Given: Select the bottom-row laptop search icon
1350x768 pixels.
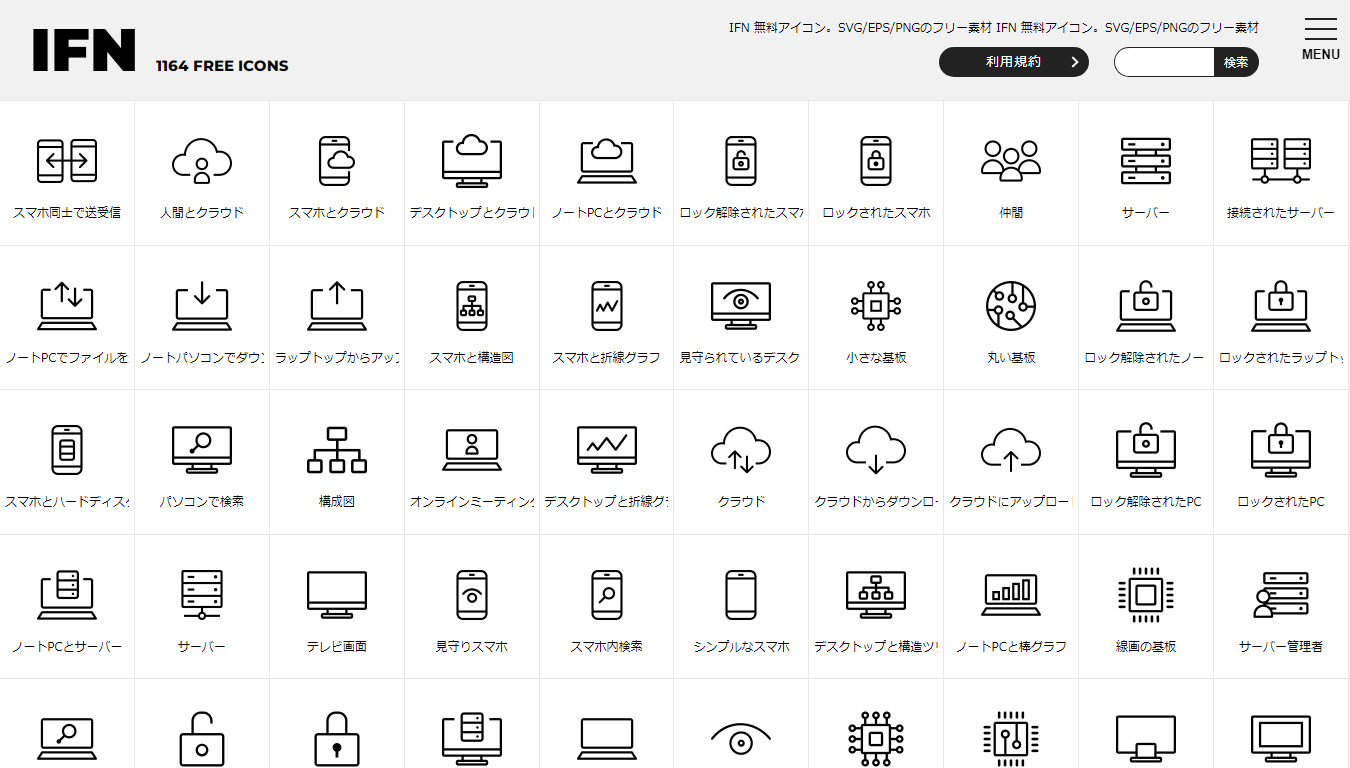Looking at the screenshot, I should pyautogui.click(x=67, y=739).
